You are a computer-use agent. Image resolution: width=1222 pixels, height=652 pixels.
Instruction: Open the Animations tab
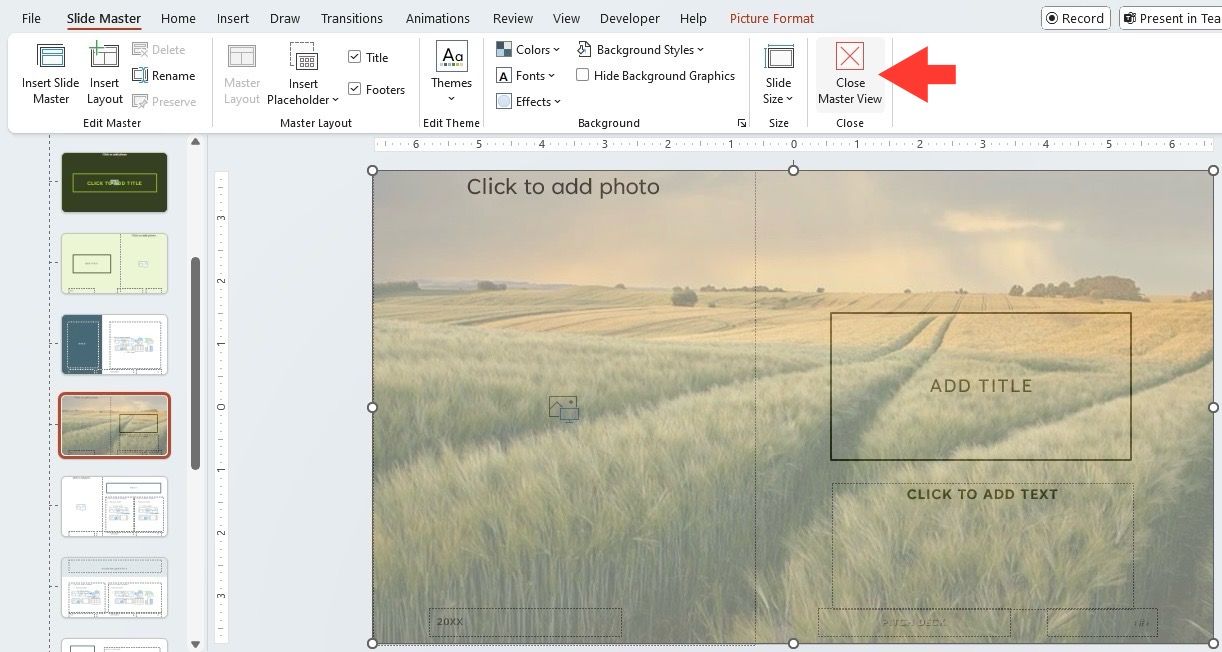[x=438, y=18]
